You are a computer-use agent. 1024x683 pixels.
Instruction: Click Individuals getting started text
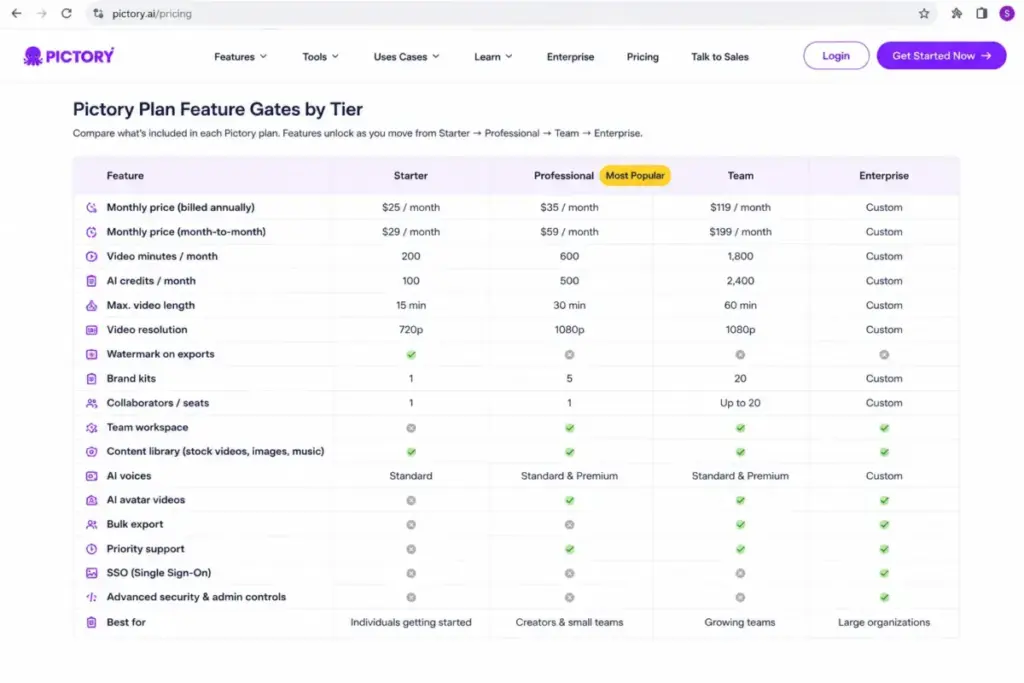tap(411, 622)
